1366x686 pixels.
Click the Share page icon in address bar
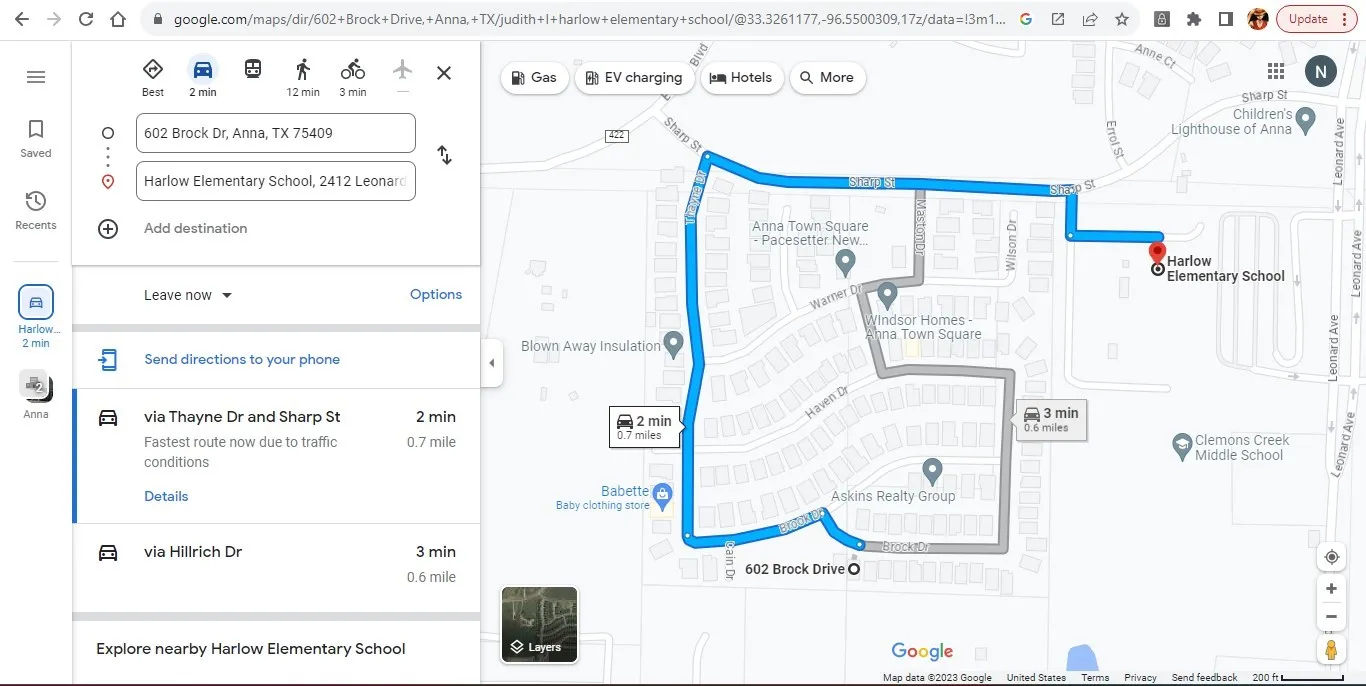click(1090, 19)
